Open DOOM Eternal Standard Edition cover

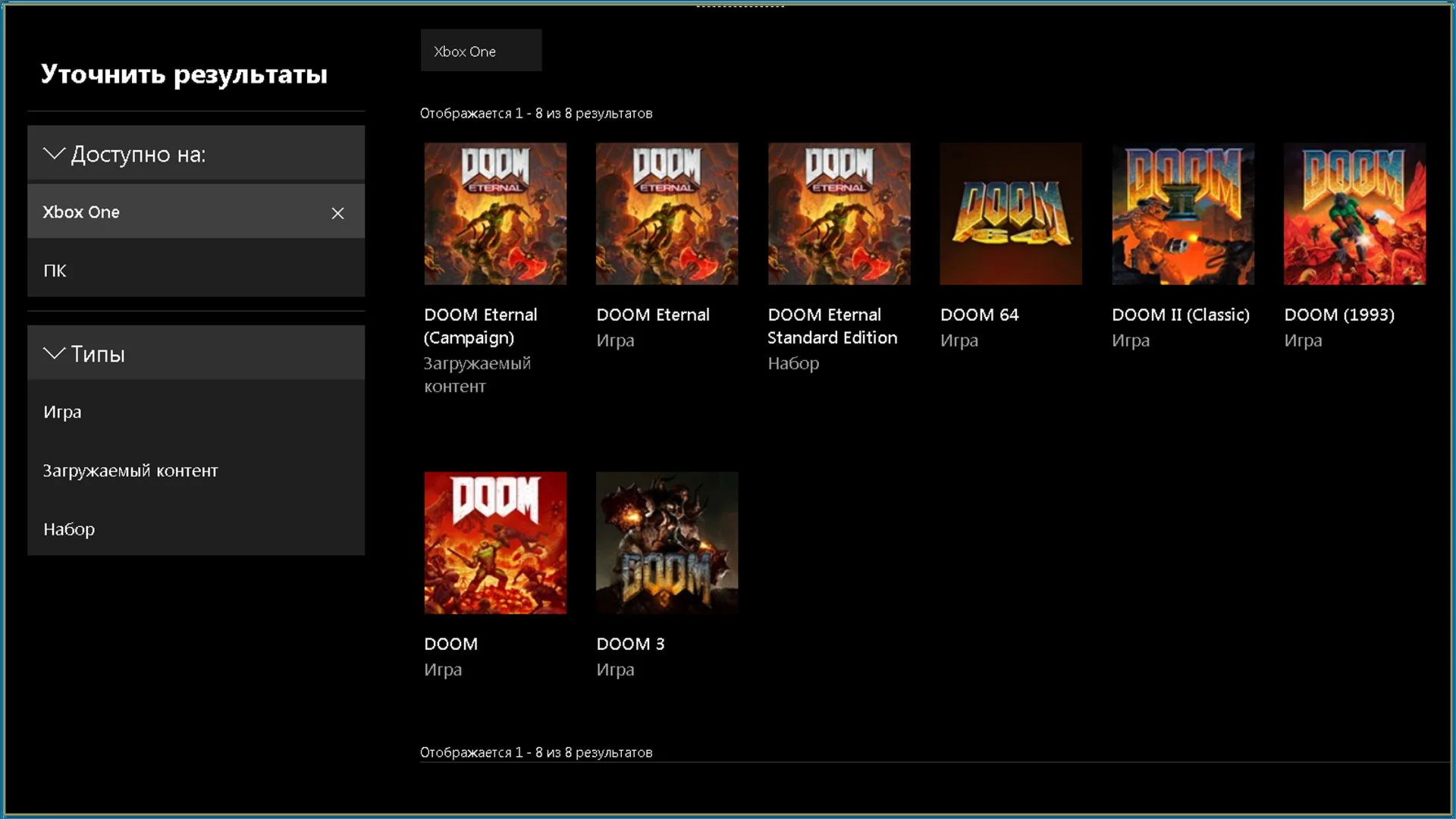(x=839, y=214)
